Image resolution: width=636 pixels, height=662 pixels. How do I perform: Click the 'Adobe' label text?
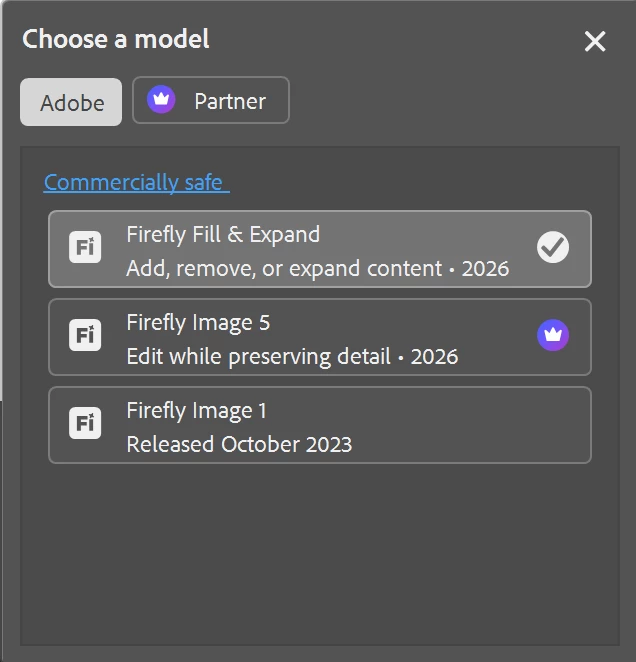(72, 103)
